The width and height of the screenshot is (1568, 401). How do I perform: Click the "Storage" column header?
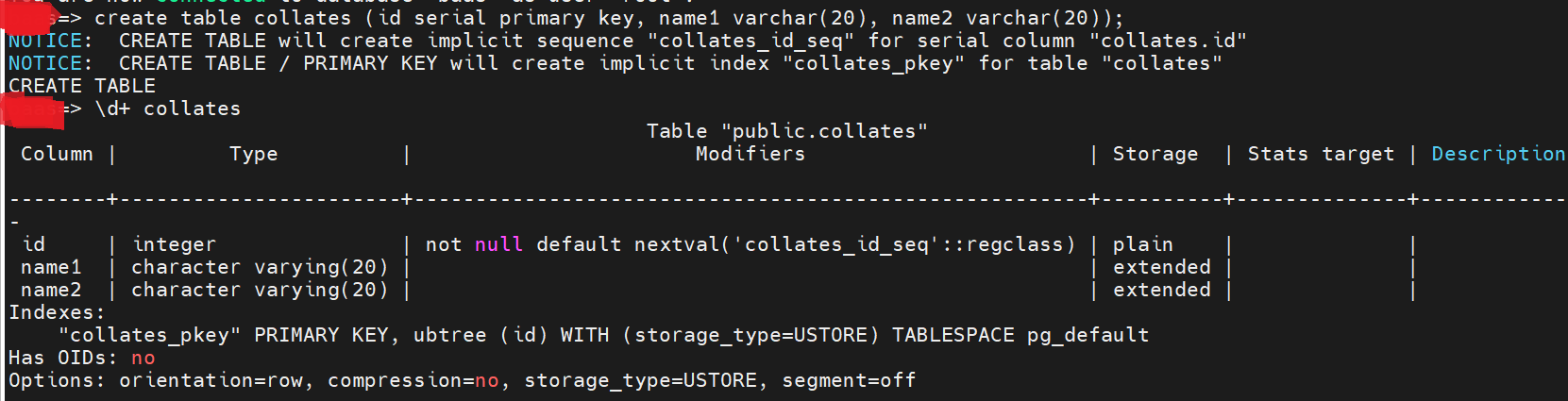point(1155,154)
